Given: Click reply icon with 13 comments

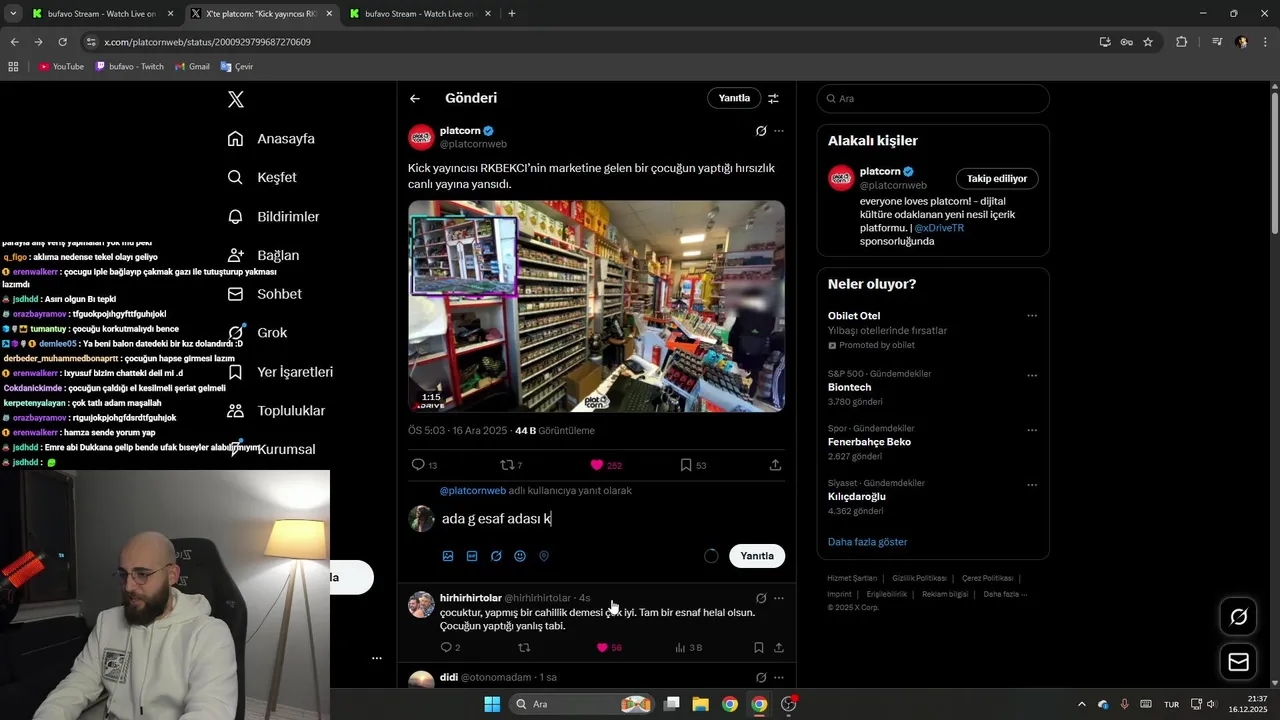Looking at the screenshot, I should tap(418, 465).
